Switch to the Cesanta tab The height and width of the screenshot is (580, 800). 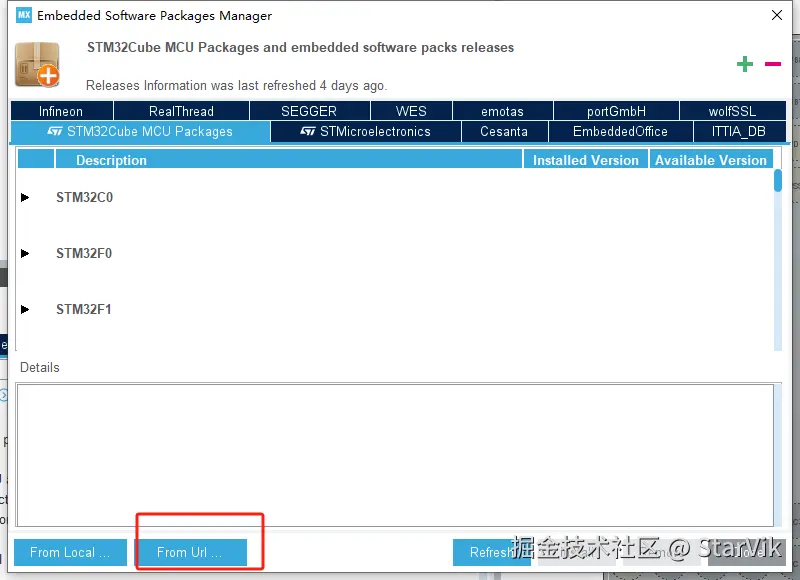pos(504,132)
